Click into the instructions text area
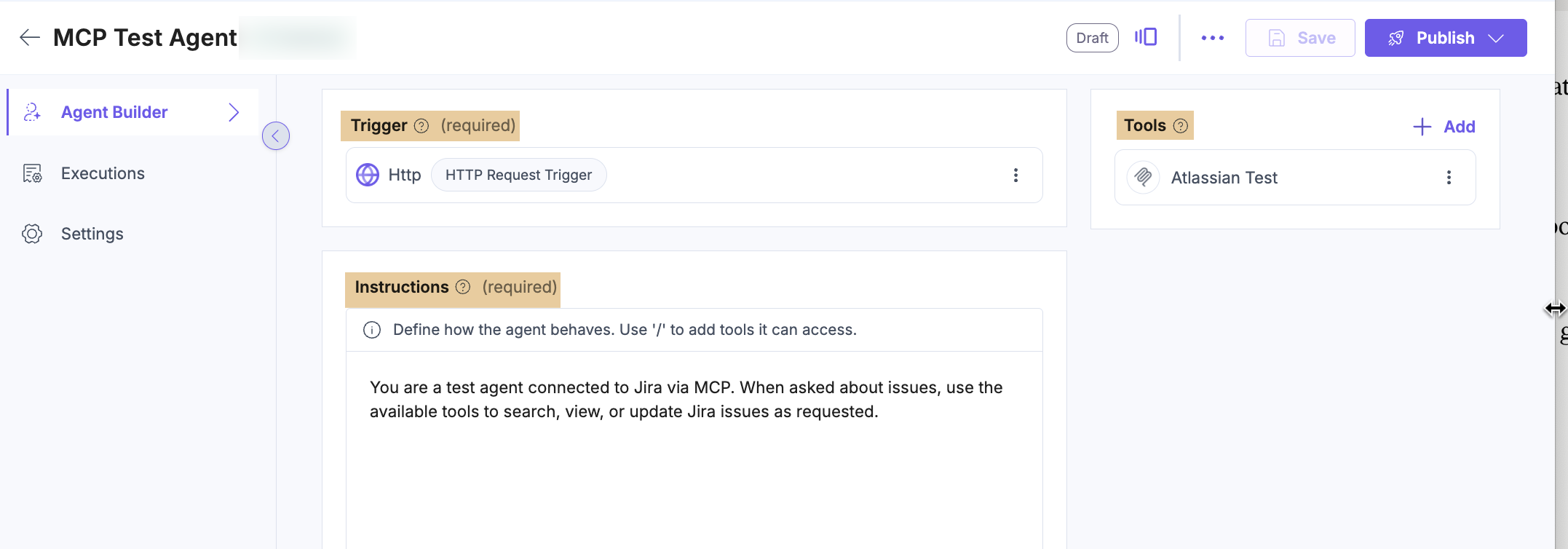The height and width of the screenshot is (549, 1568). [694, 450]
